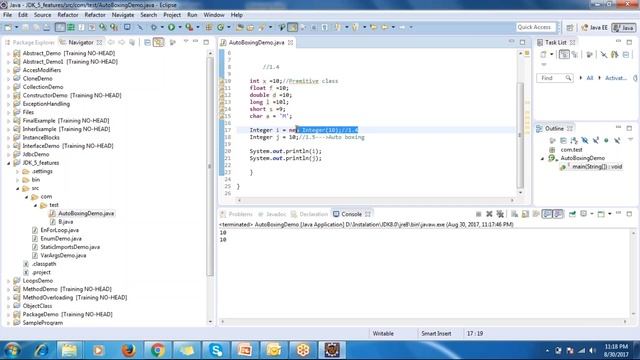The image size is (640, 360).
Task: Expand the .settings folder node
Action: pos(18,171)
